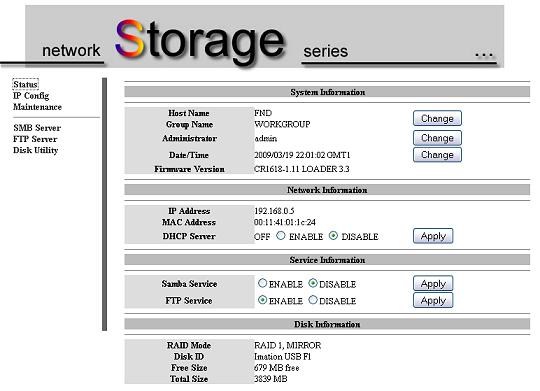Click MAC address 00:11:41:01:1c:24

pos(285,222)
